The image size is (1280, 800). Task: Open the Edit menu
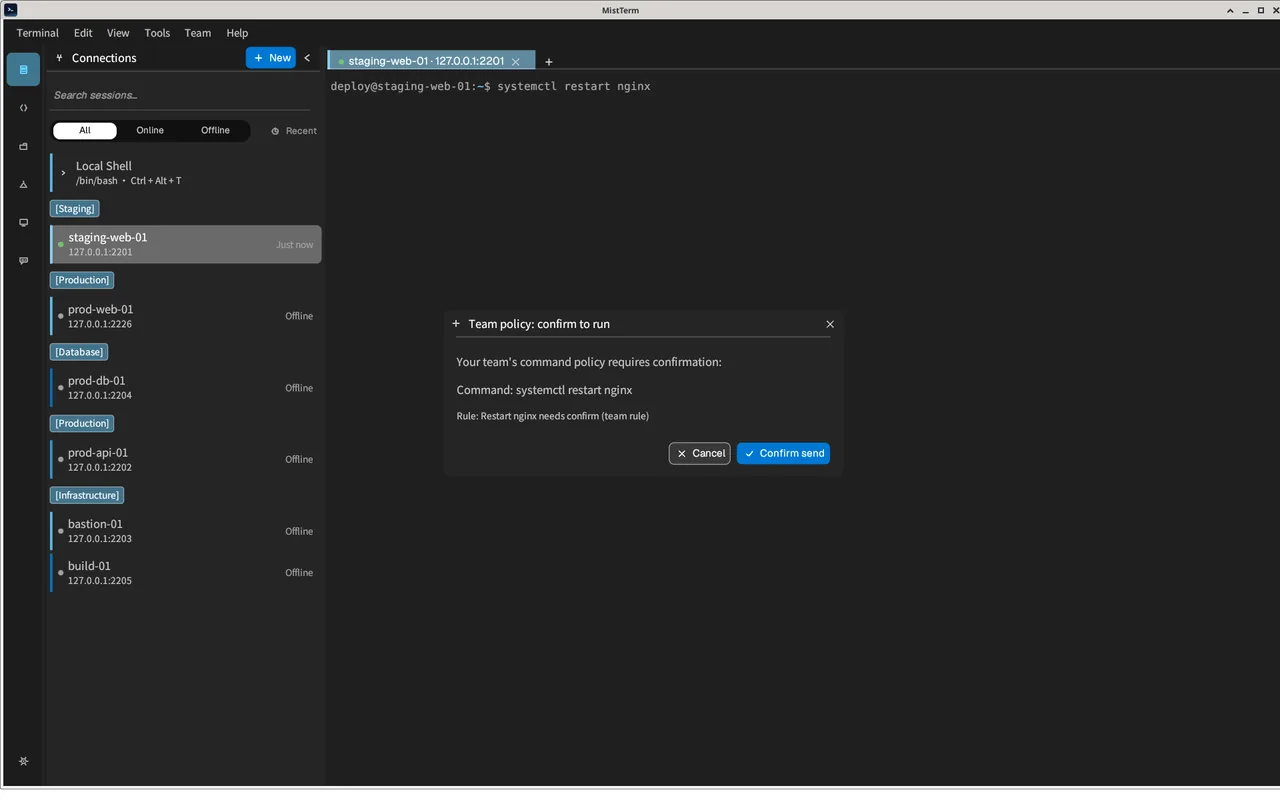point(83,33)
